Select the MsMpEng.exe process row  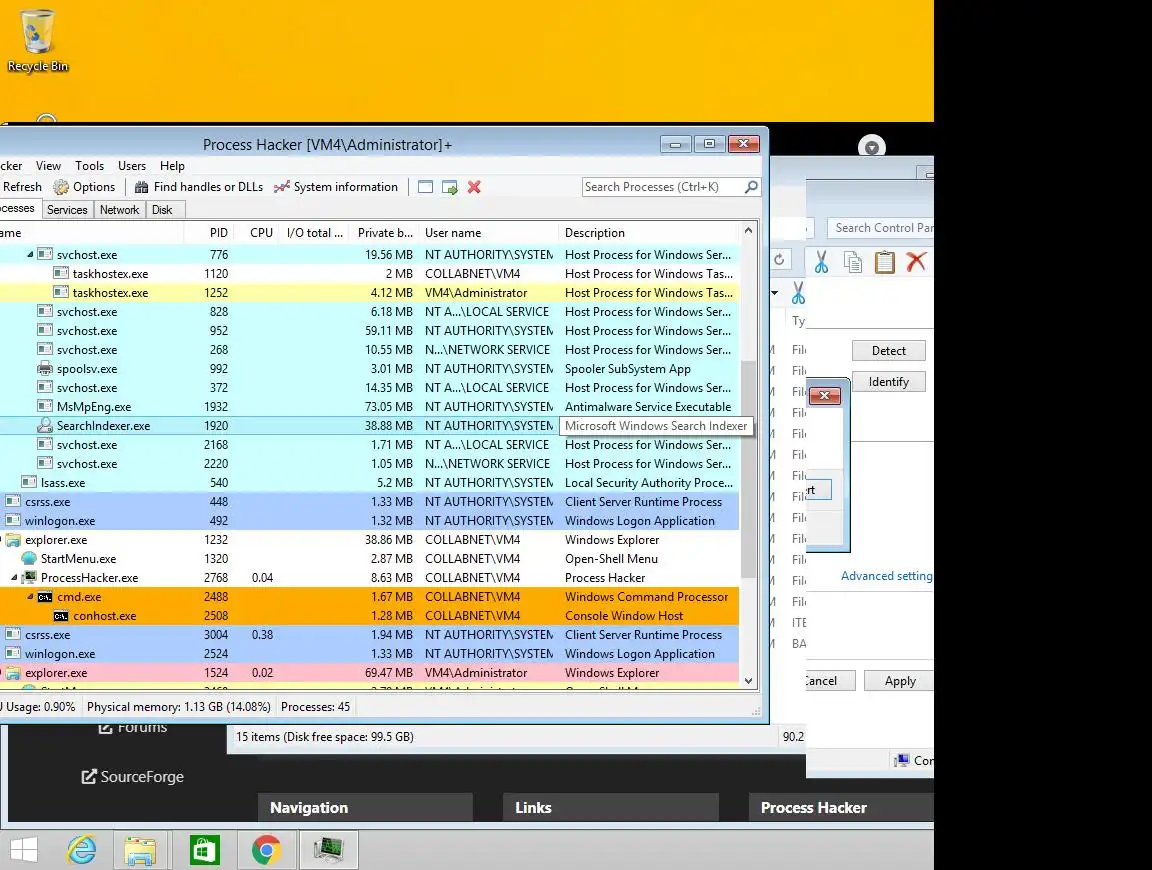[370, 406]
